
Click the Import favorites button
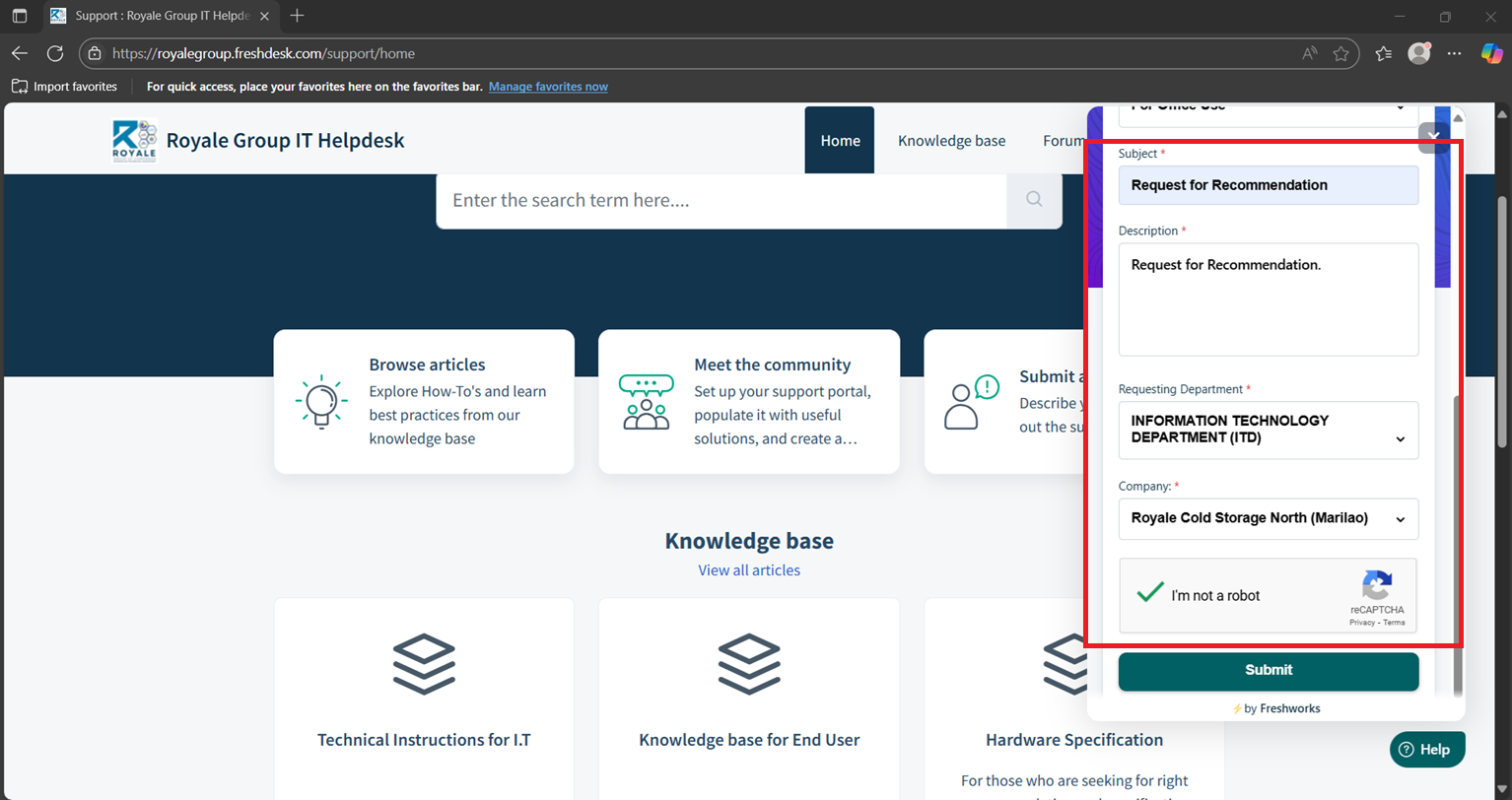(x=64, y=87)
